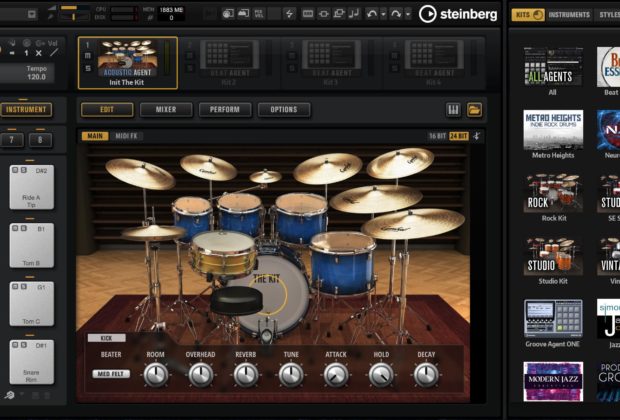620x420 pixels.
Task: Click the lightning bolt icon in toolbar
Action: 290,14
